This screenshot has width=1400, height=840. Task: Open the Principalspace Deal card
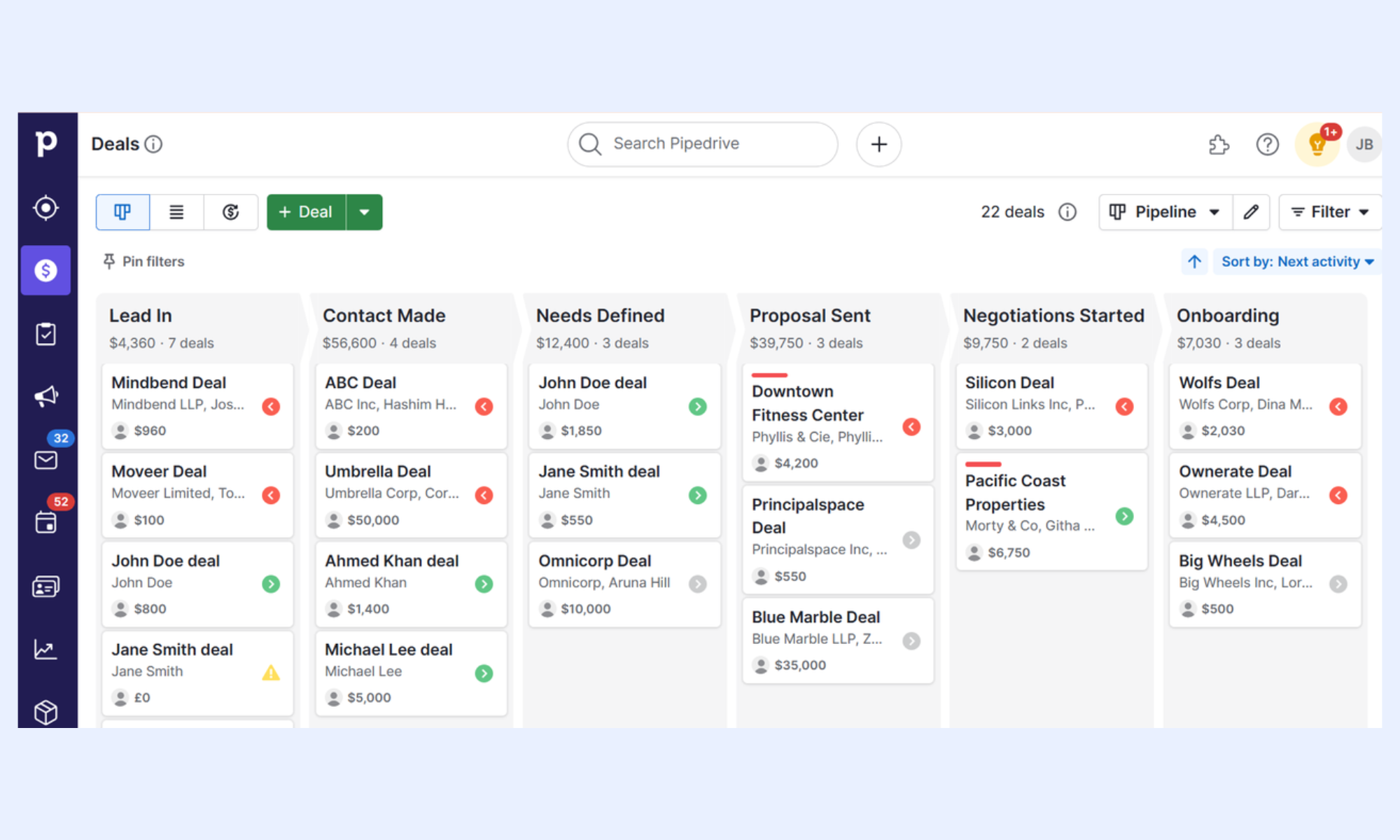(838, 540)
